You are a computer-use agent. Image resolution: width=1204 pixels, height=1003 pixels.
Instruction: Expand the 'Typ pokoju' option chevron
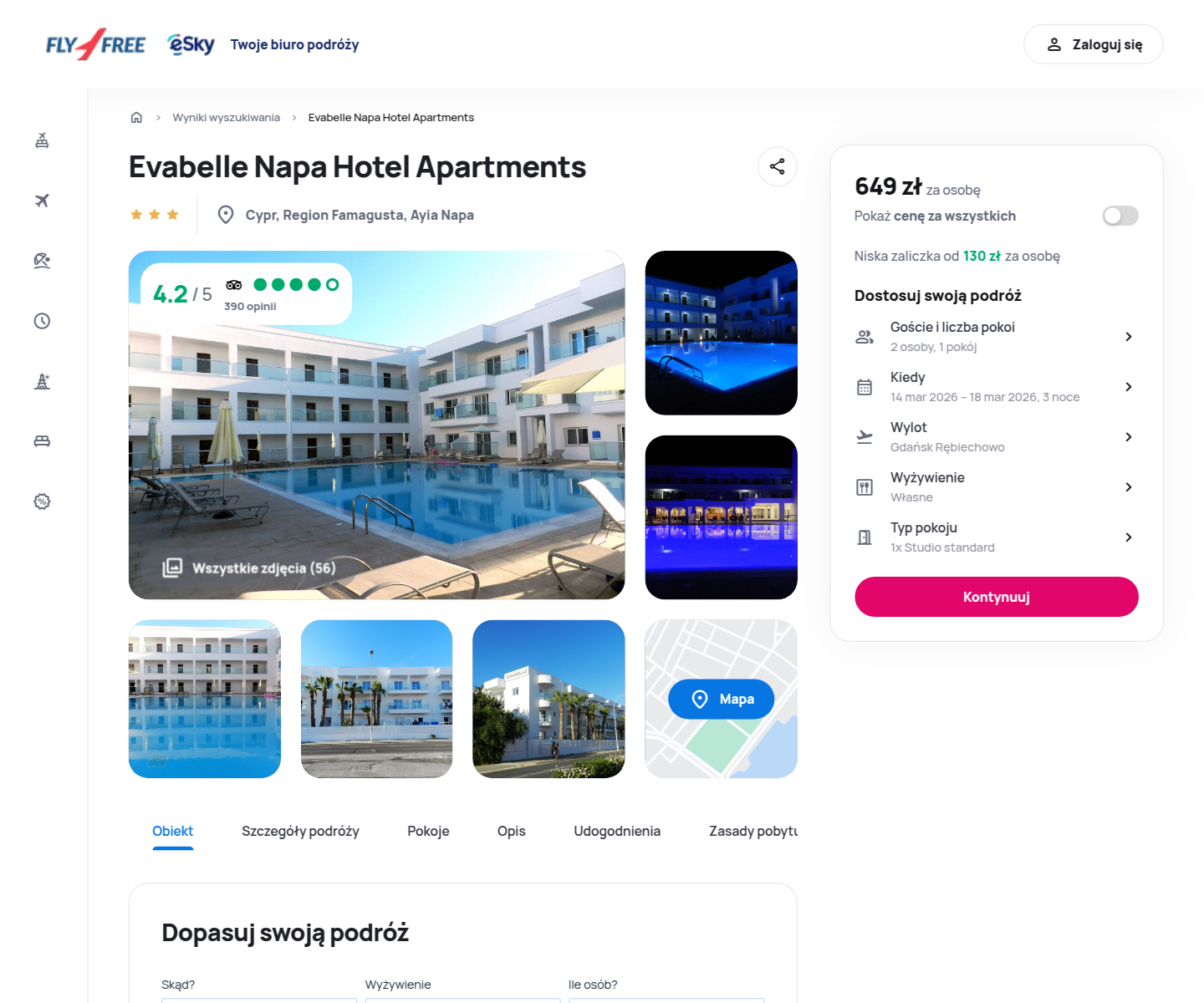pyautogui.click(x=1129, y=537)
